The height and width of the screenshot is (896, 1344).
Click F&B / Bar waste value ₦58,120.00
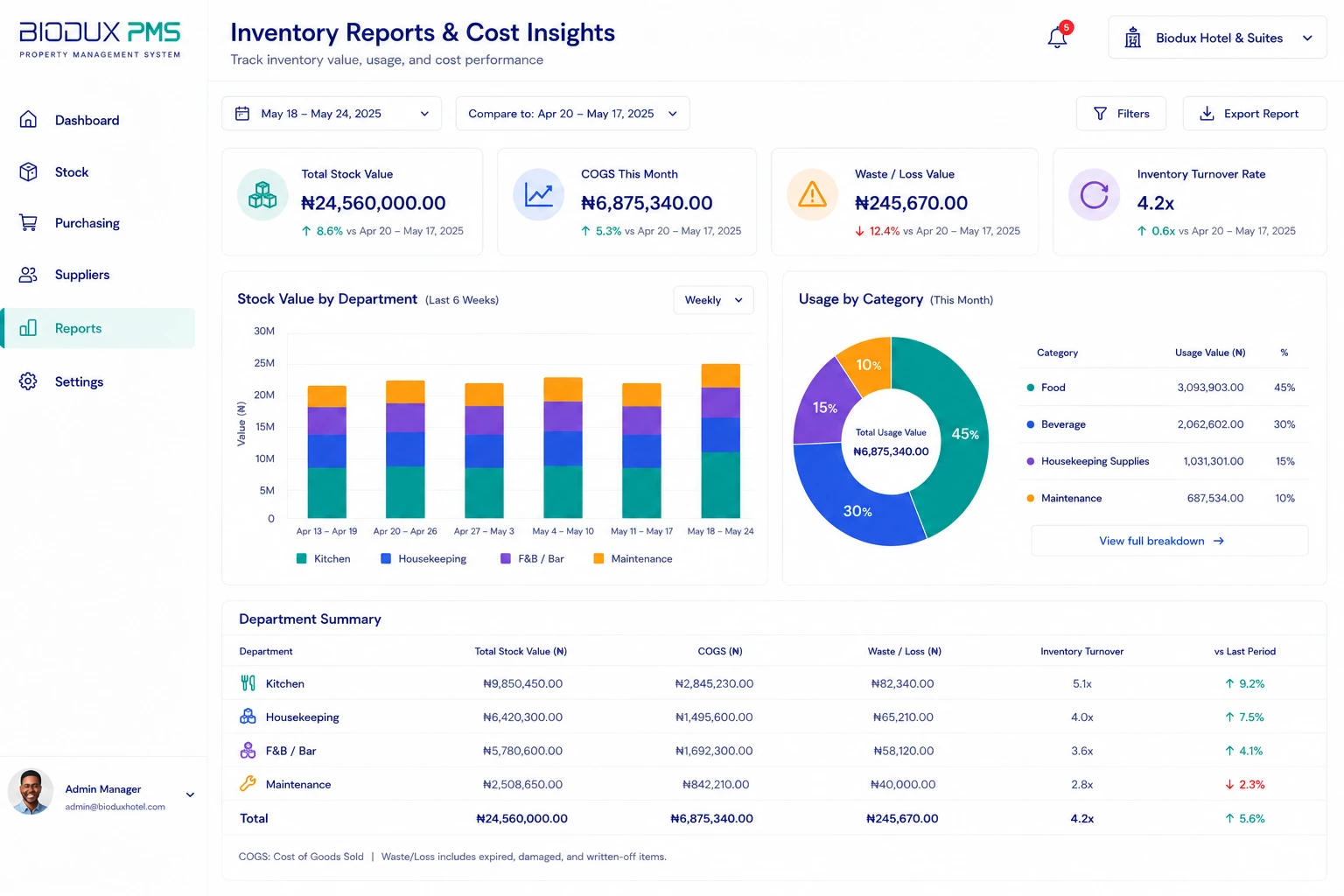click(x=903, y=751)
